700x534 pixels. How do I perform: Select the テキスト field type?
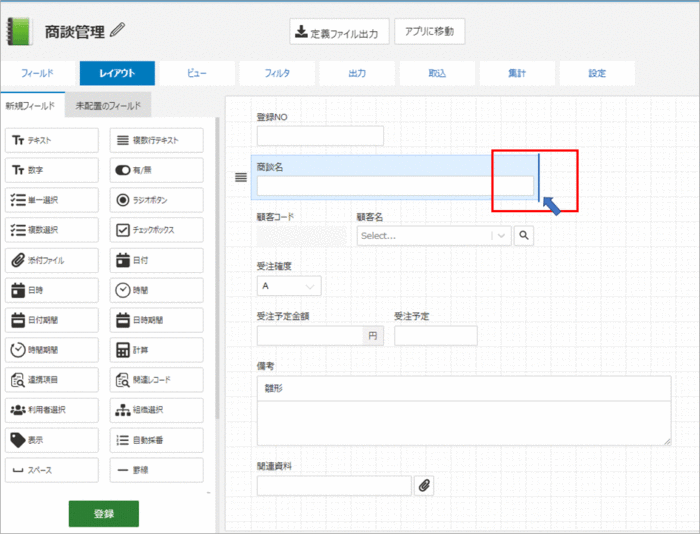pyautogui.click(x=52, y=140)
